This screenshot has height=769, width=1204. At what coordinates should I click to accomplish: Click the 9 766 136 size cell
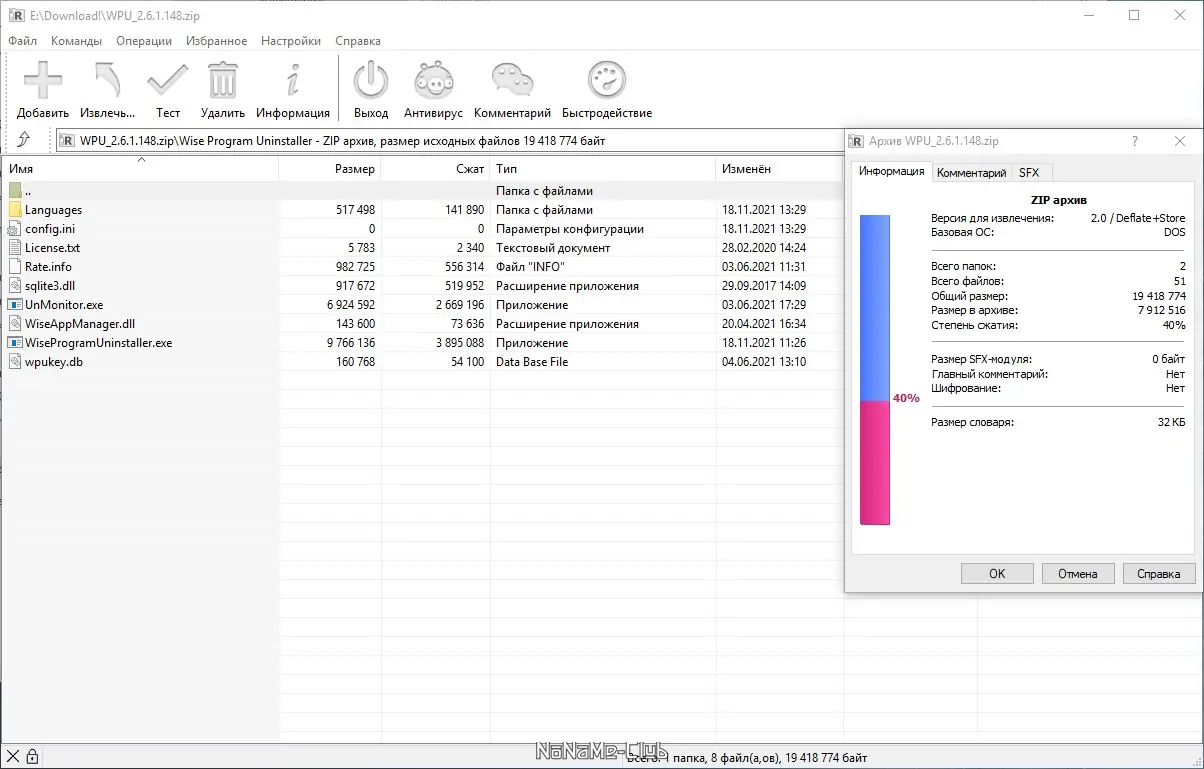351,343
